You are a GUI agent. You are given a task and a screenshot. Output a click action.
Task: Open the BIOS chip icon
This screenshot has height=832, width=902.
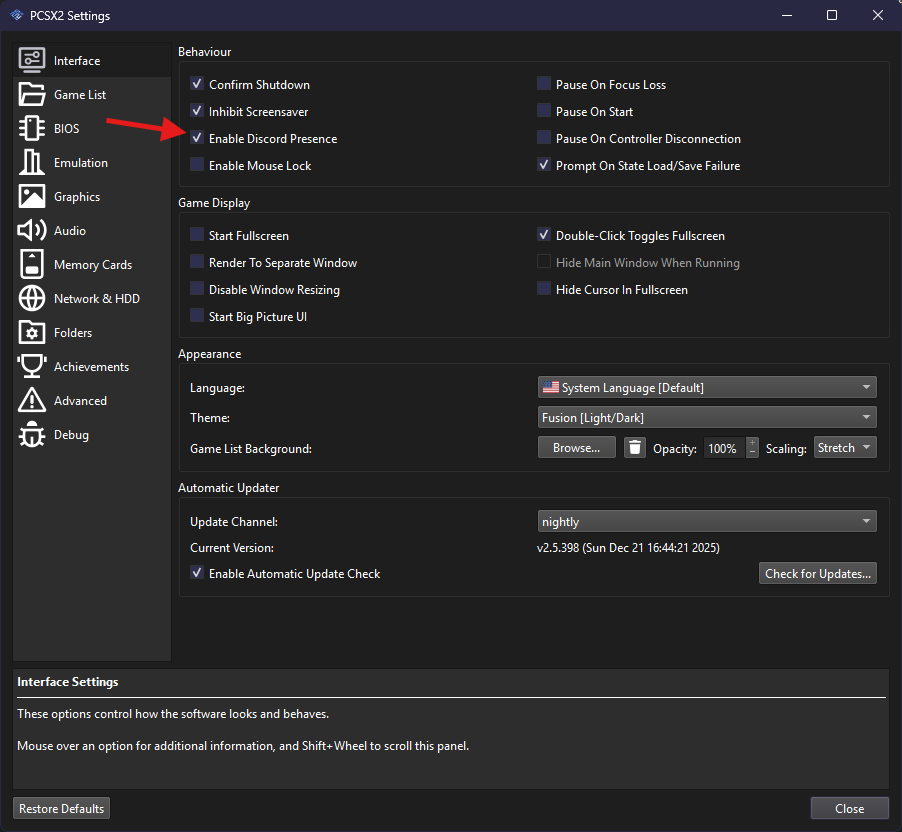tap(32, 128)
